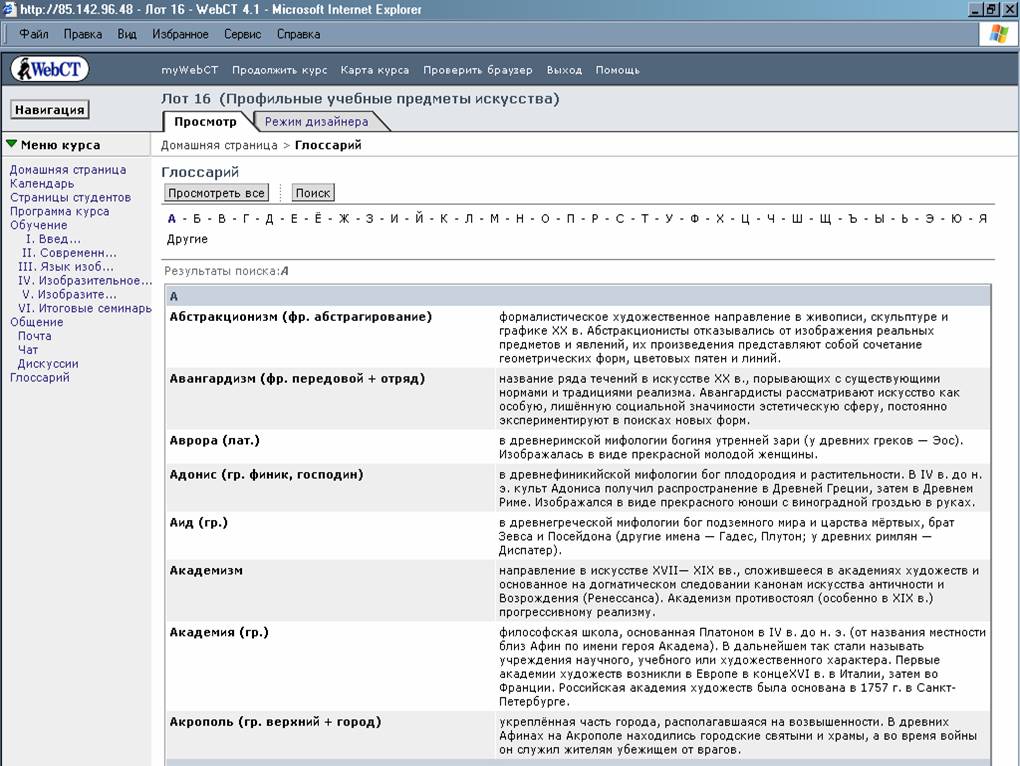Open Глоссарий in course menu

click(40, 378)
